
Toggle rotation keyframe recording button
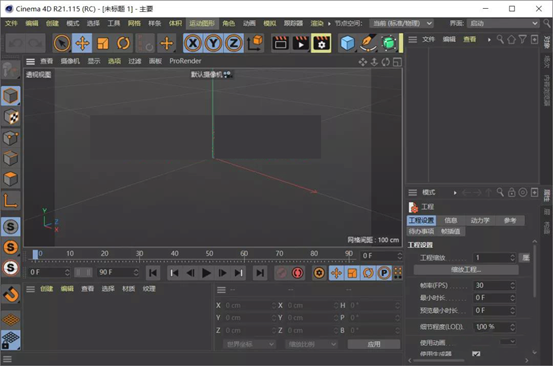[368, 273]
